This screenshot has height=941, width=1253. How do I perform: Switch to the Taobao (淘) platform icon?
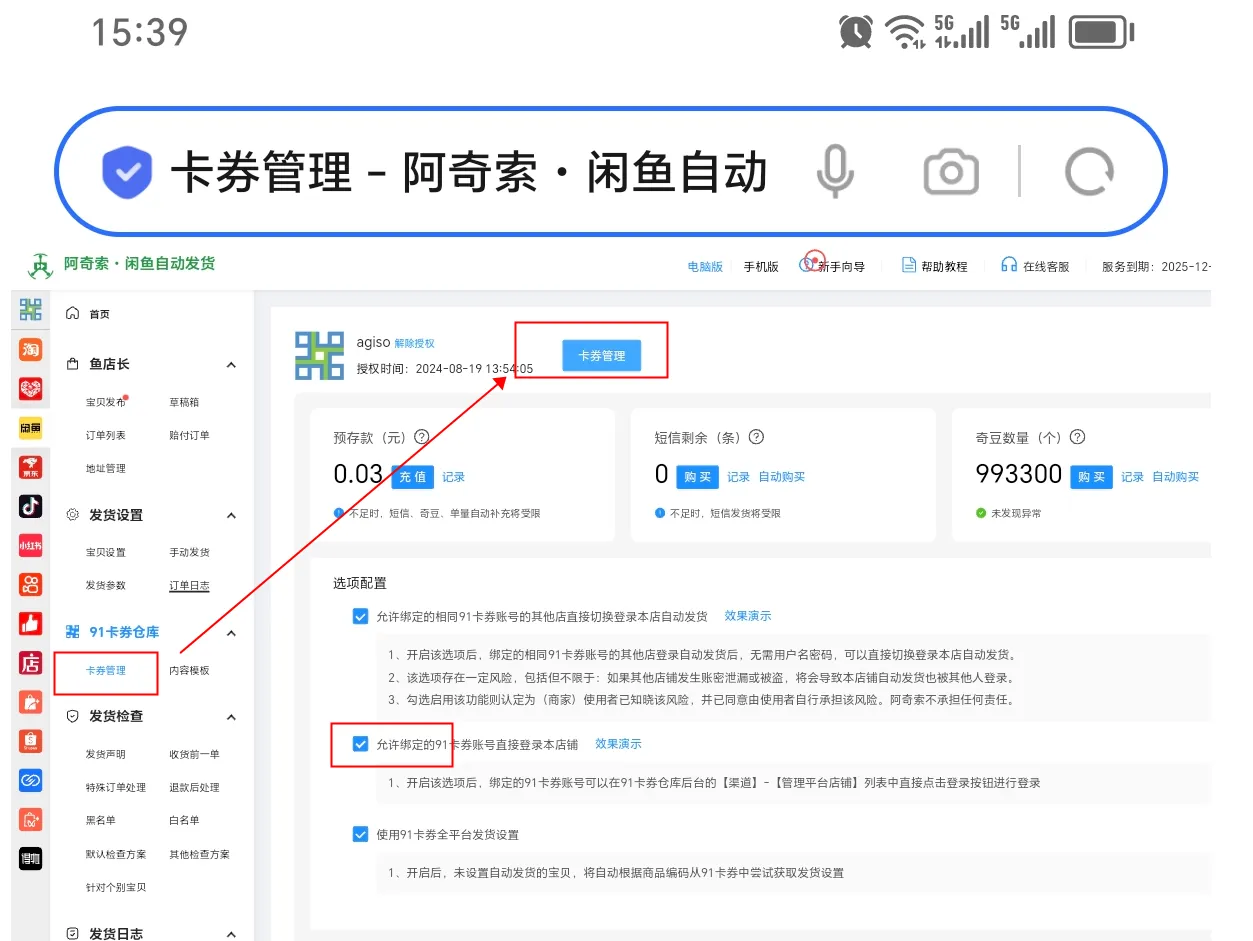coord(30,349)
